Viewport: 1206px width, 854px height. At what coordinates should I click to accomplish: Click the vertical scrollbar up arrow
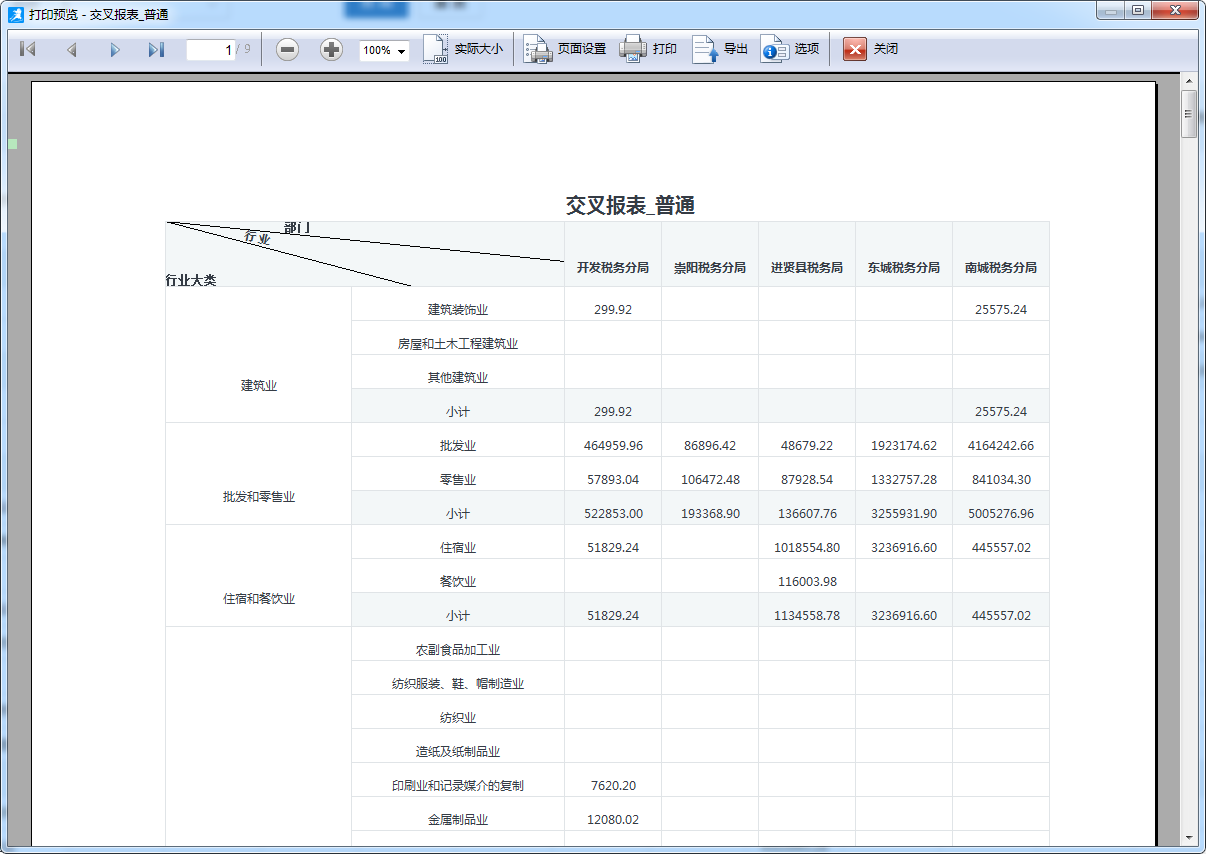coord(1189,80)
